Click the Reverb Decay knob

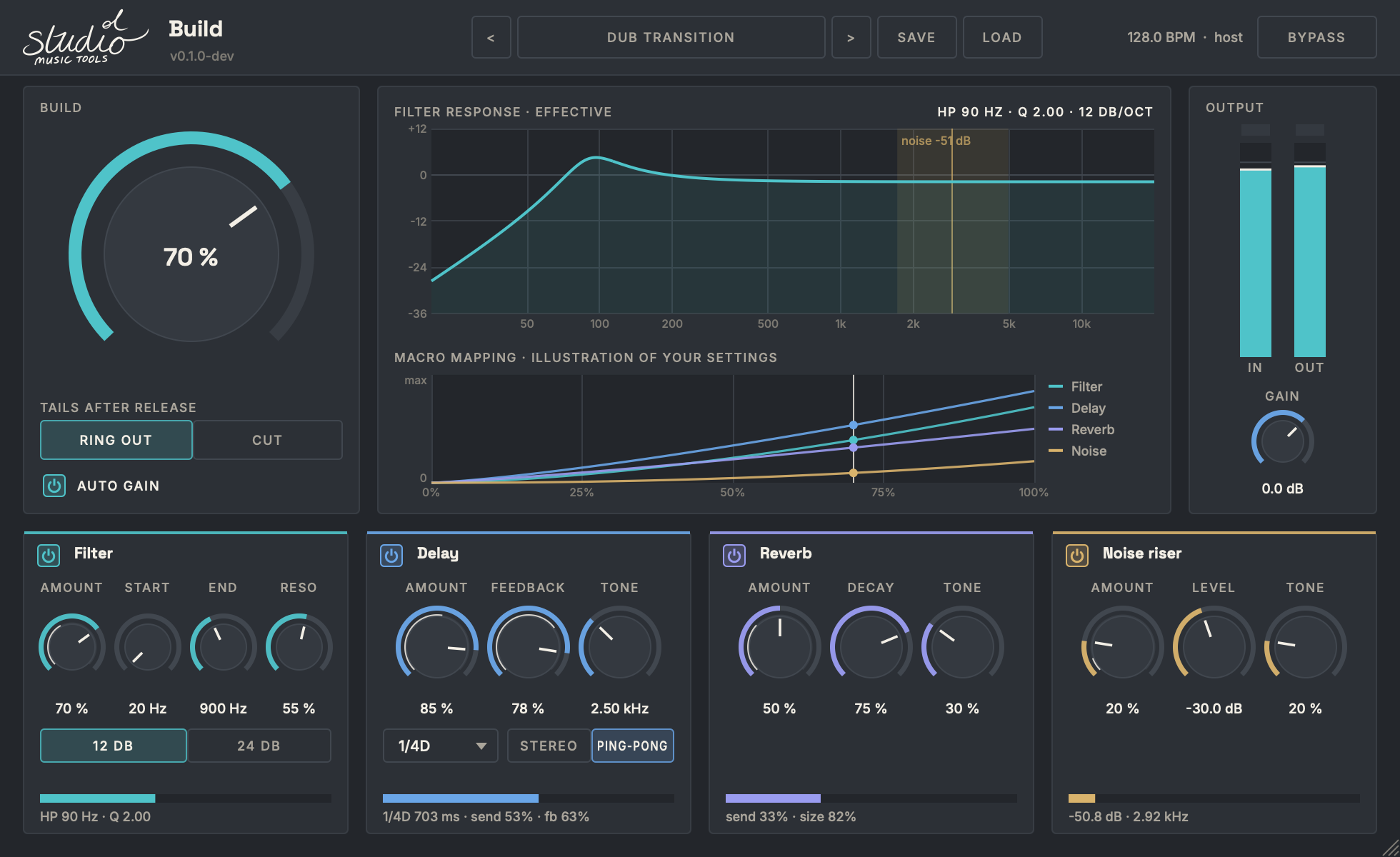871,646
